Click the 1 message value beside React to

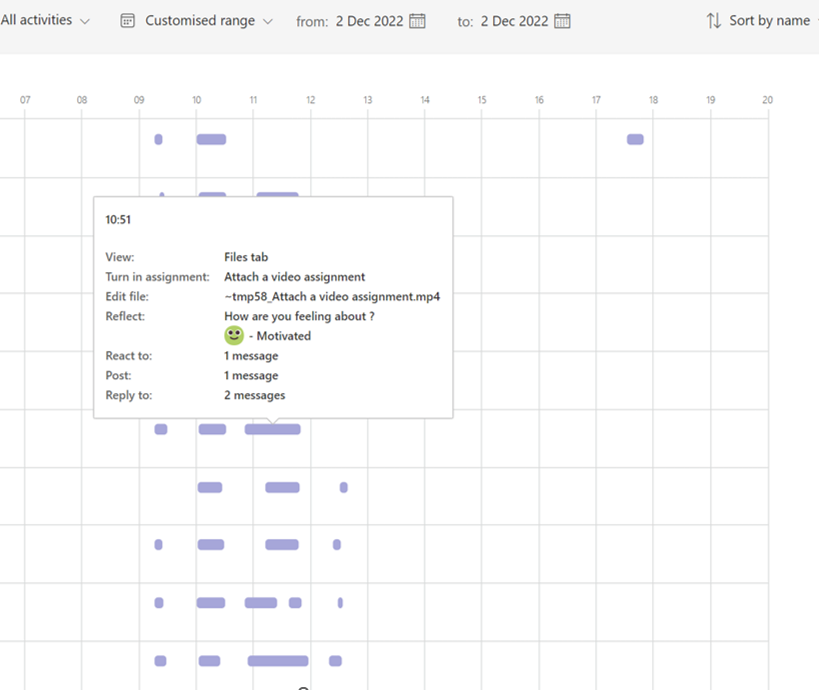[x=251, y=356]
